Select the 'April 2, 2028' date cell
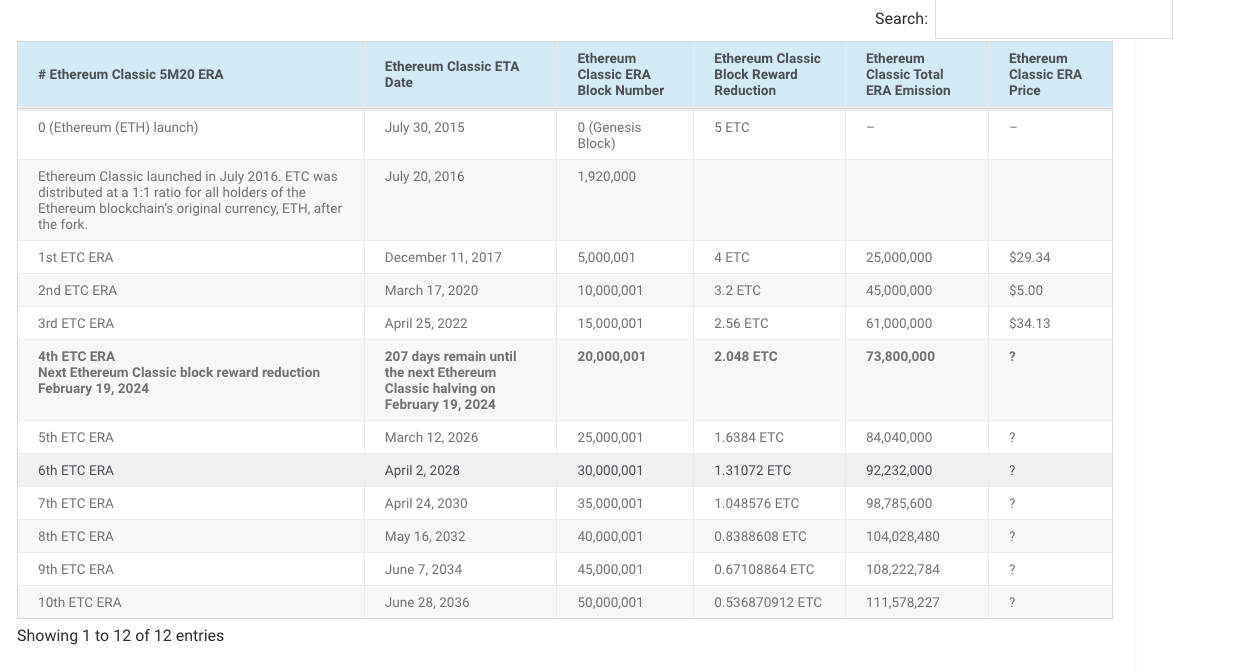 pos(460,470)
